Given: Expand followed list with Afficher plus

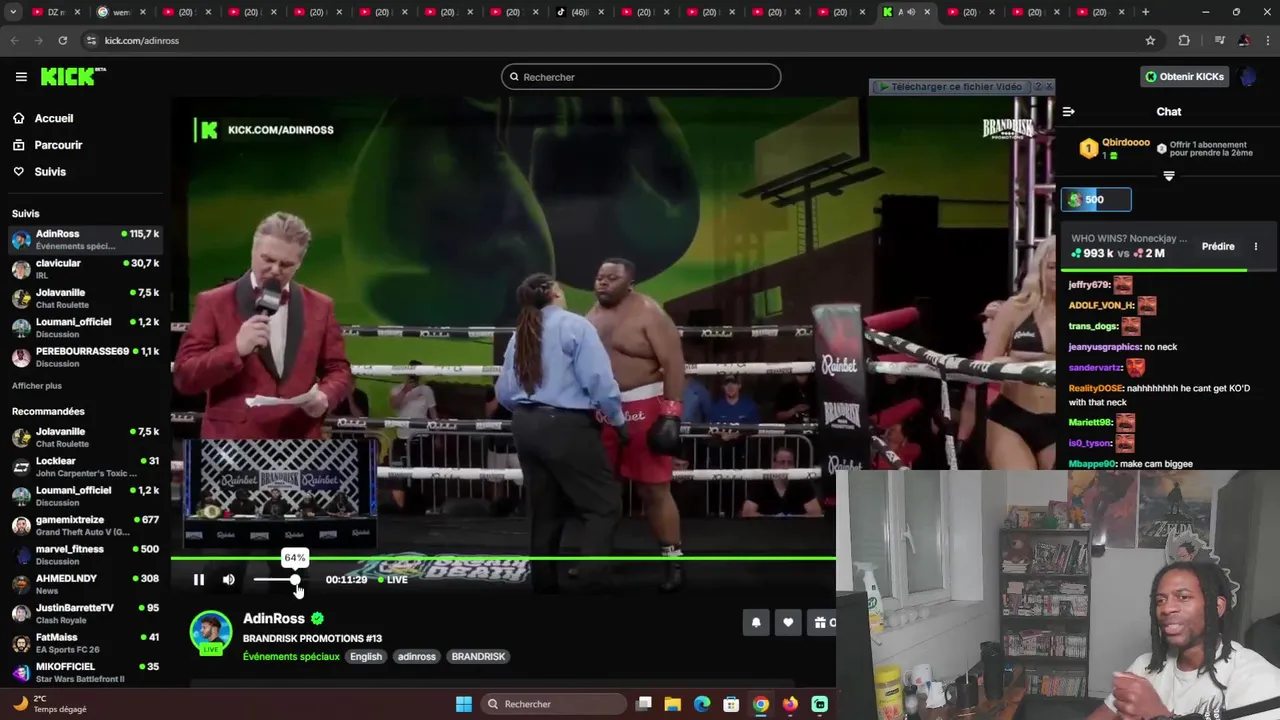Looking at the screenshot, I should click(x=37, y=386).
